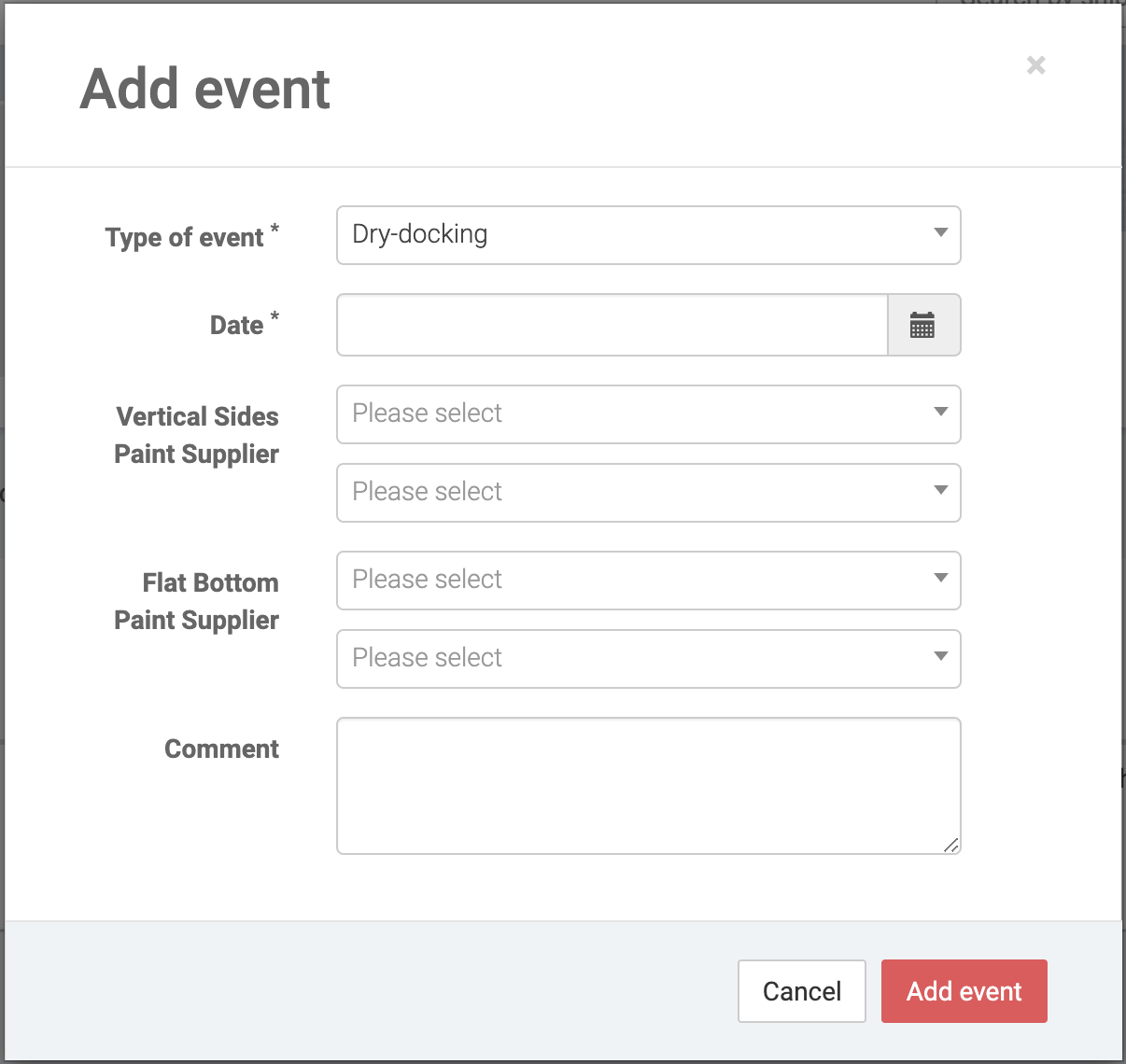Submit with the red Add event button
Screen dimensions: 1126x1064
[964, 991]
